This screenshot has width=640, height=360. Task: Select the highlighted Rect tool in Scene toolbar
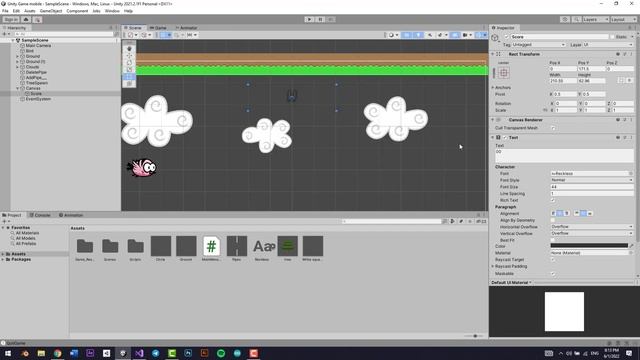(x=129, y=76)
